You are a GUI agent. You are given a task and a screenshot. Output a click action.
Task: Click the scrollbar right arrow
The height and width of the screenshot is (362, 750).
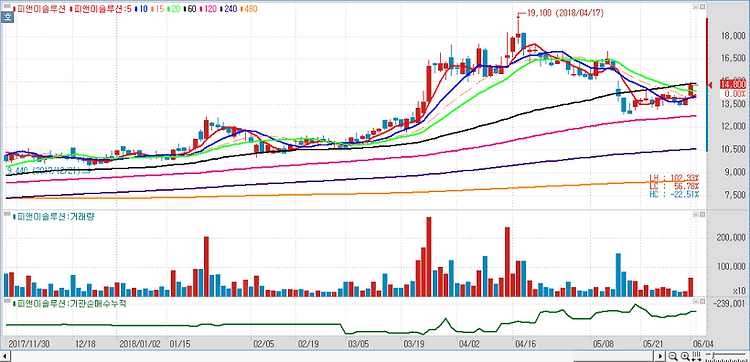(x=660, y=356)
